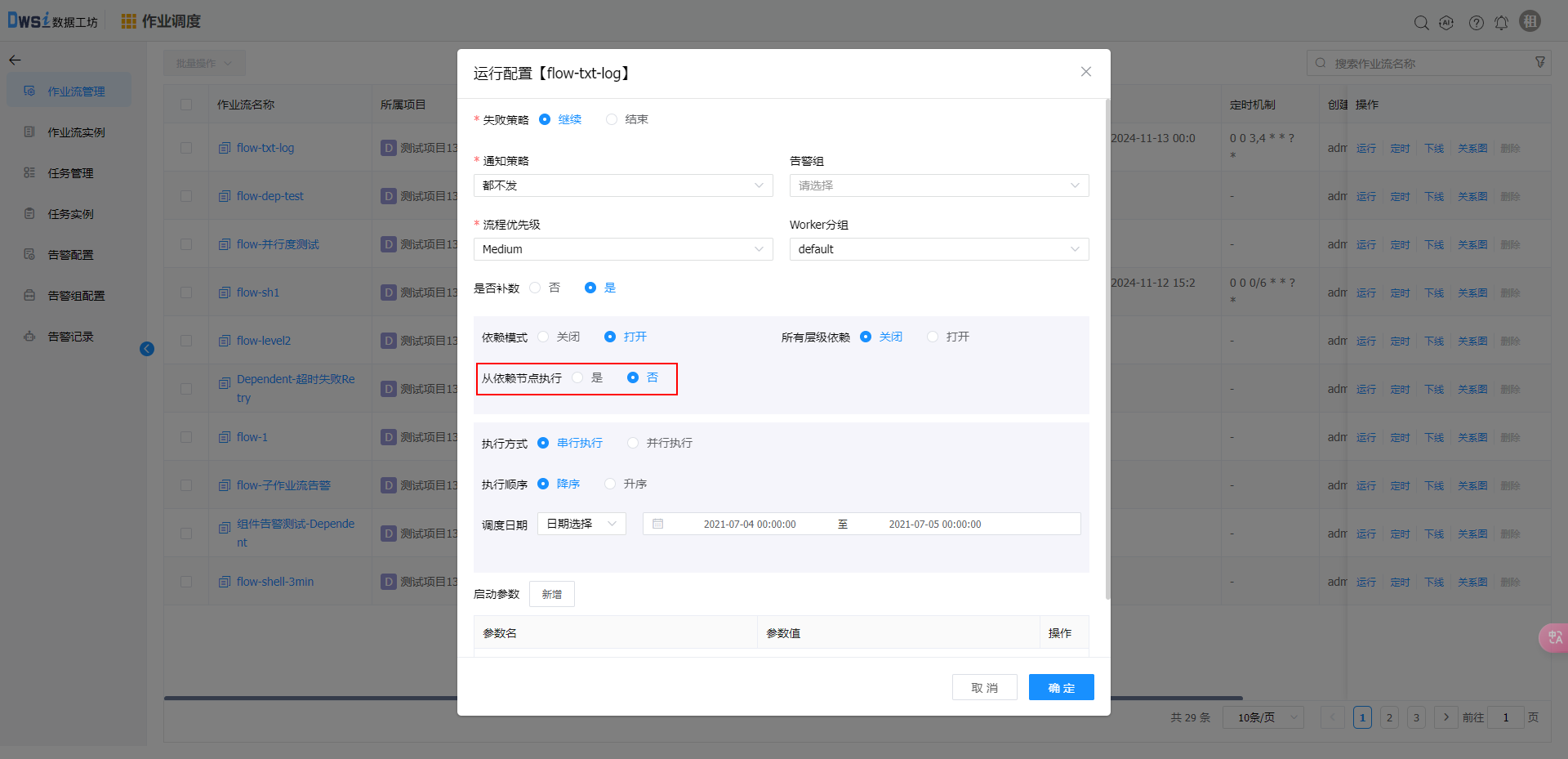
Task: Click the user avatar icon
Action: (x=1530, y=22)
